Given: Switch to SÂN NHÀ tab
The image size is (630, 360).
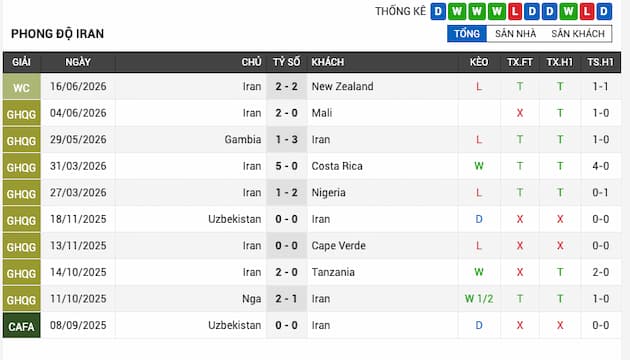Looking at the screenshot, I should pyautogui.click(x=515, y=34).
